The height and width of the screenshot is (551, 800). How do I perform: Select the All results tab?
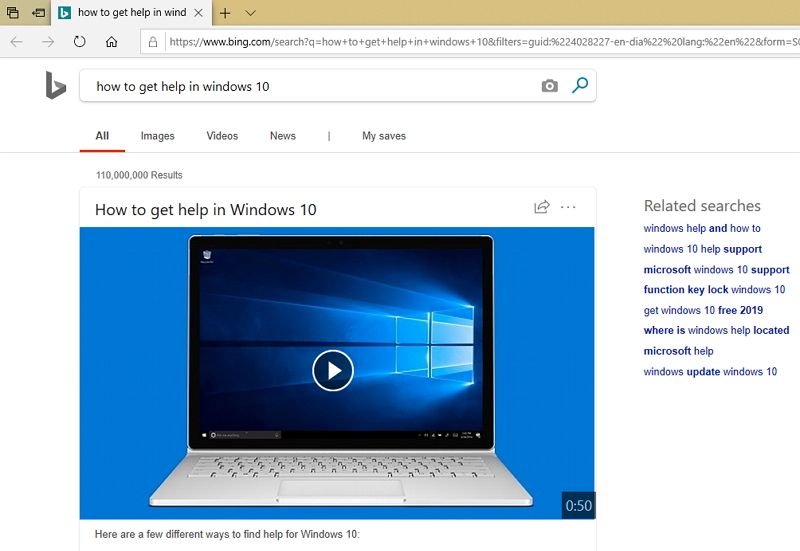click(x=102, y=136)
